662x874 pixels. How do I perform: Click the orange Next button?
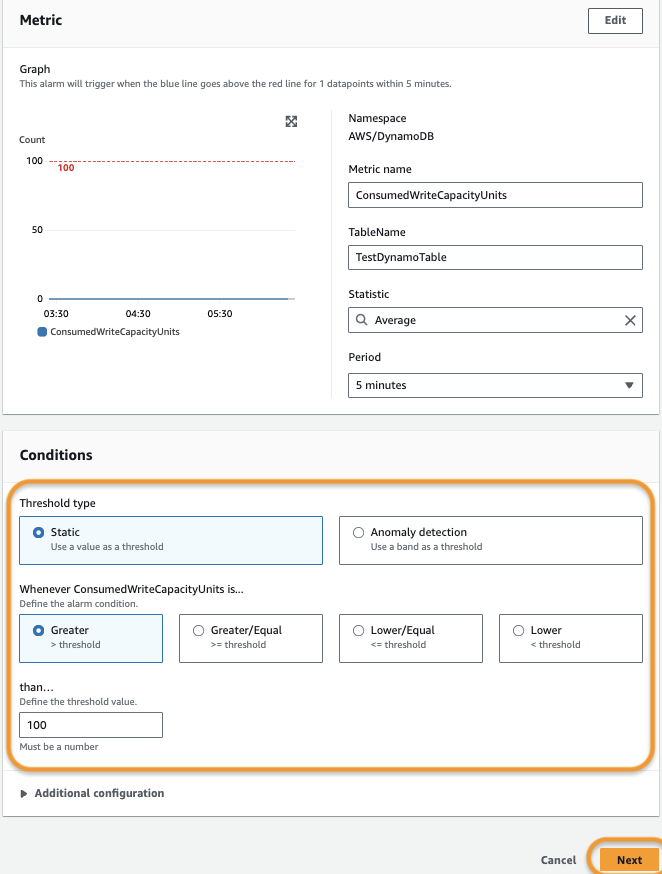point(629,860)
